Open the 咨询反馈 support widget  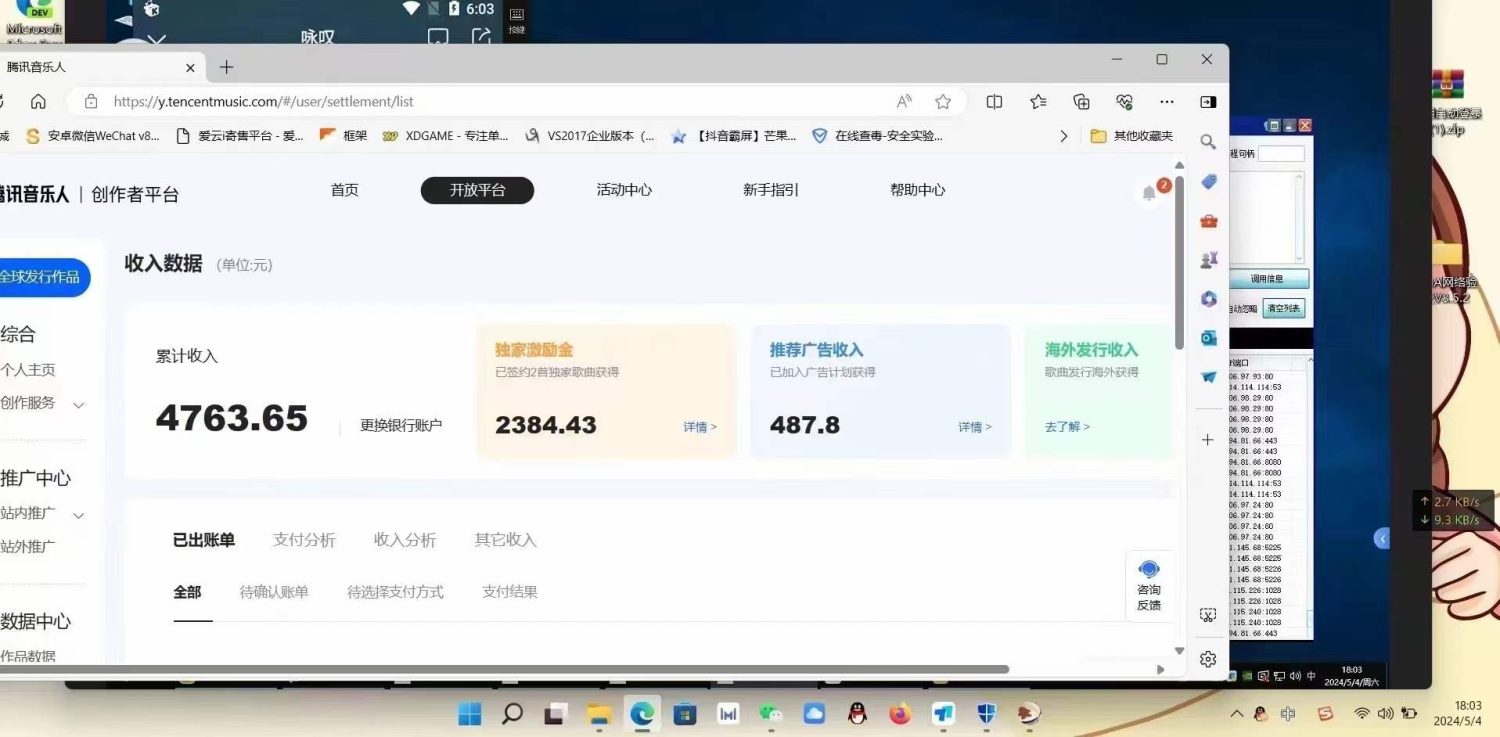pyautogui.click(x=1149, y=586)
